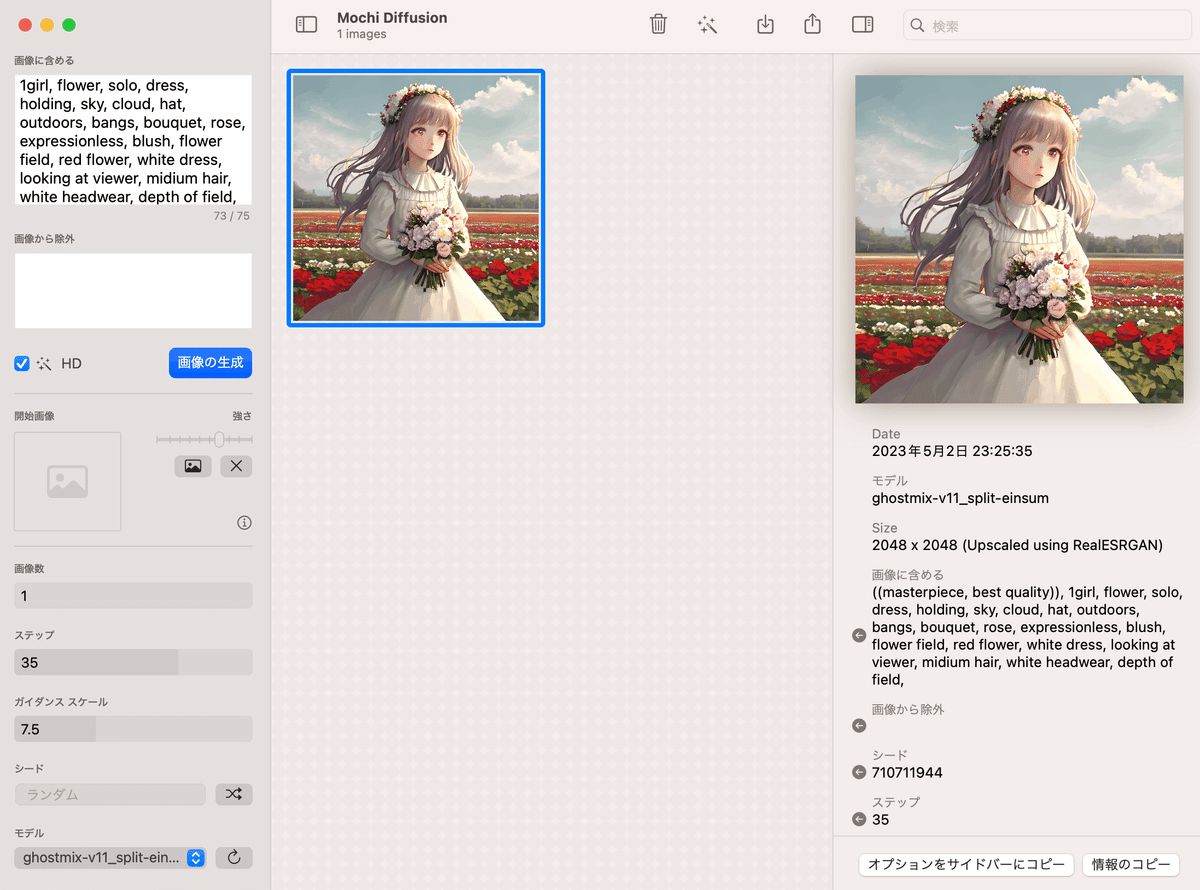Click the 画像から除外 negative prompt box
Screen dimensions: 1200x890
point(133,291)
